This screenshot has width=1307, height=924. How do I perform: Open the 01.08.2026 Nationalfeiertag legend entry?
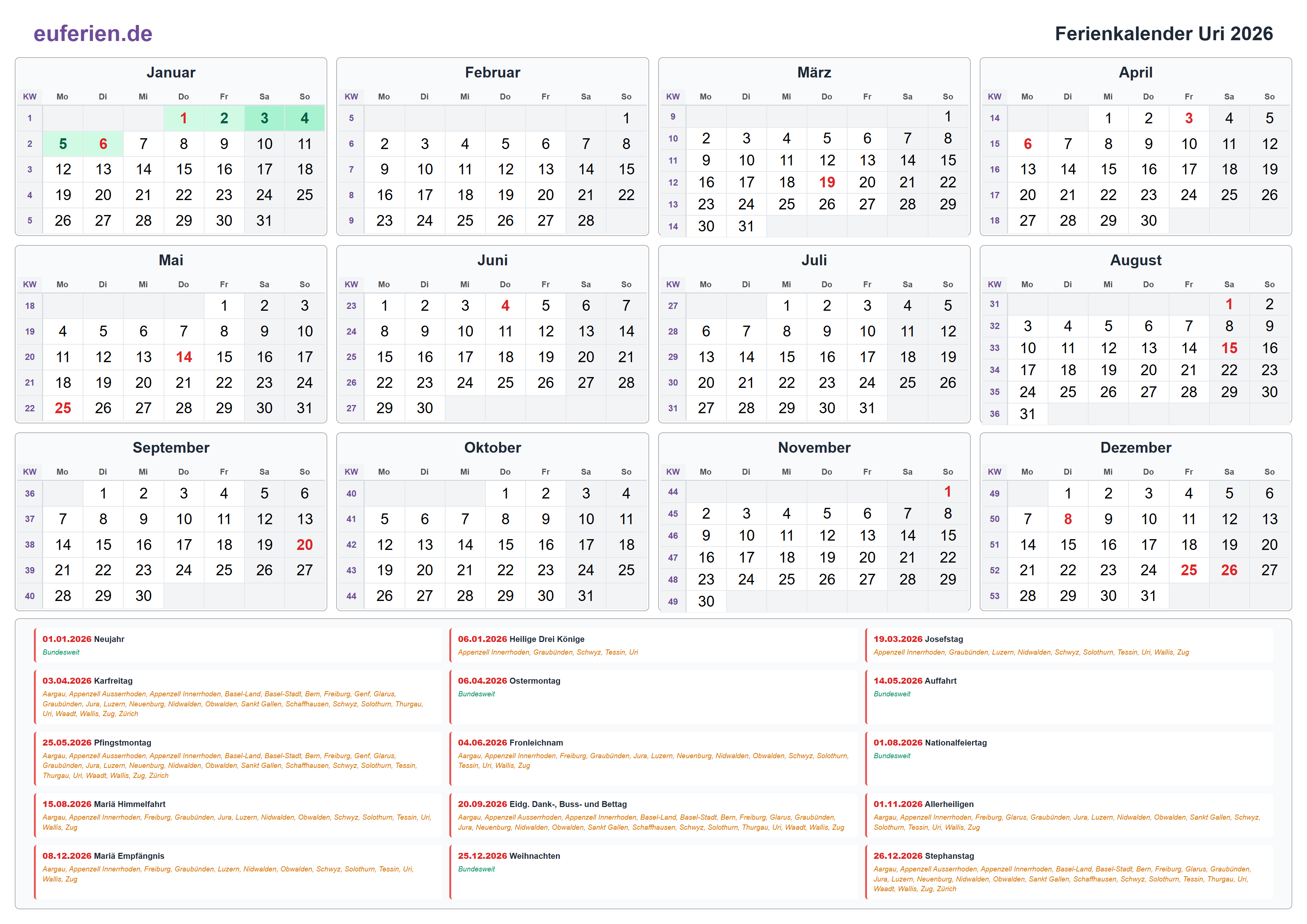coord(1069,759)
